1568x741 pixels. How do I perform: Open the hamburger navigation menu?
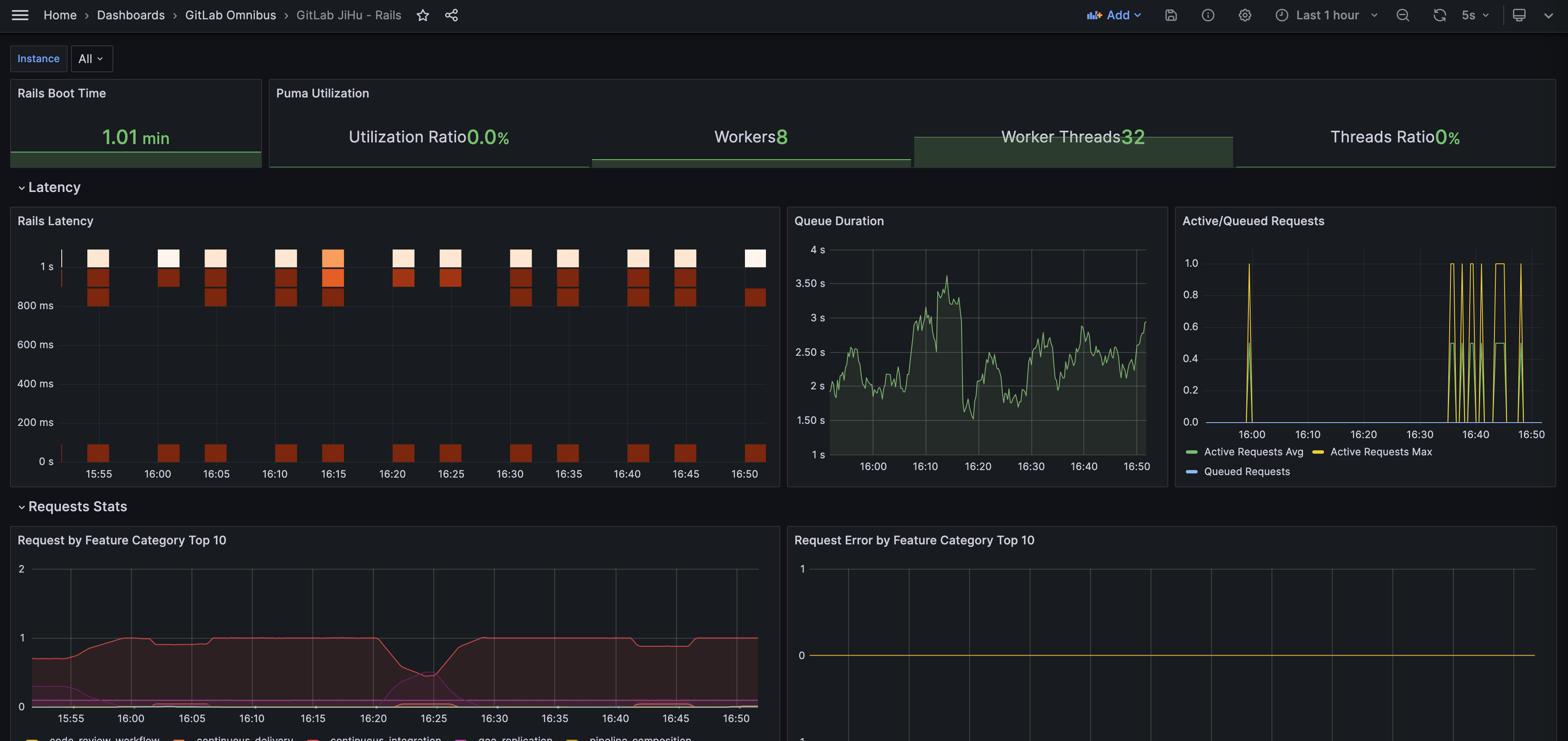coord(20,15)
